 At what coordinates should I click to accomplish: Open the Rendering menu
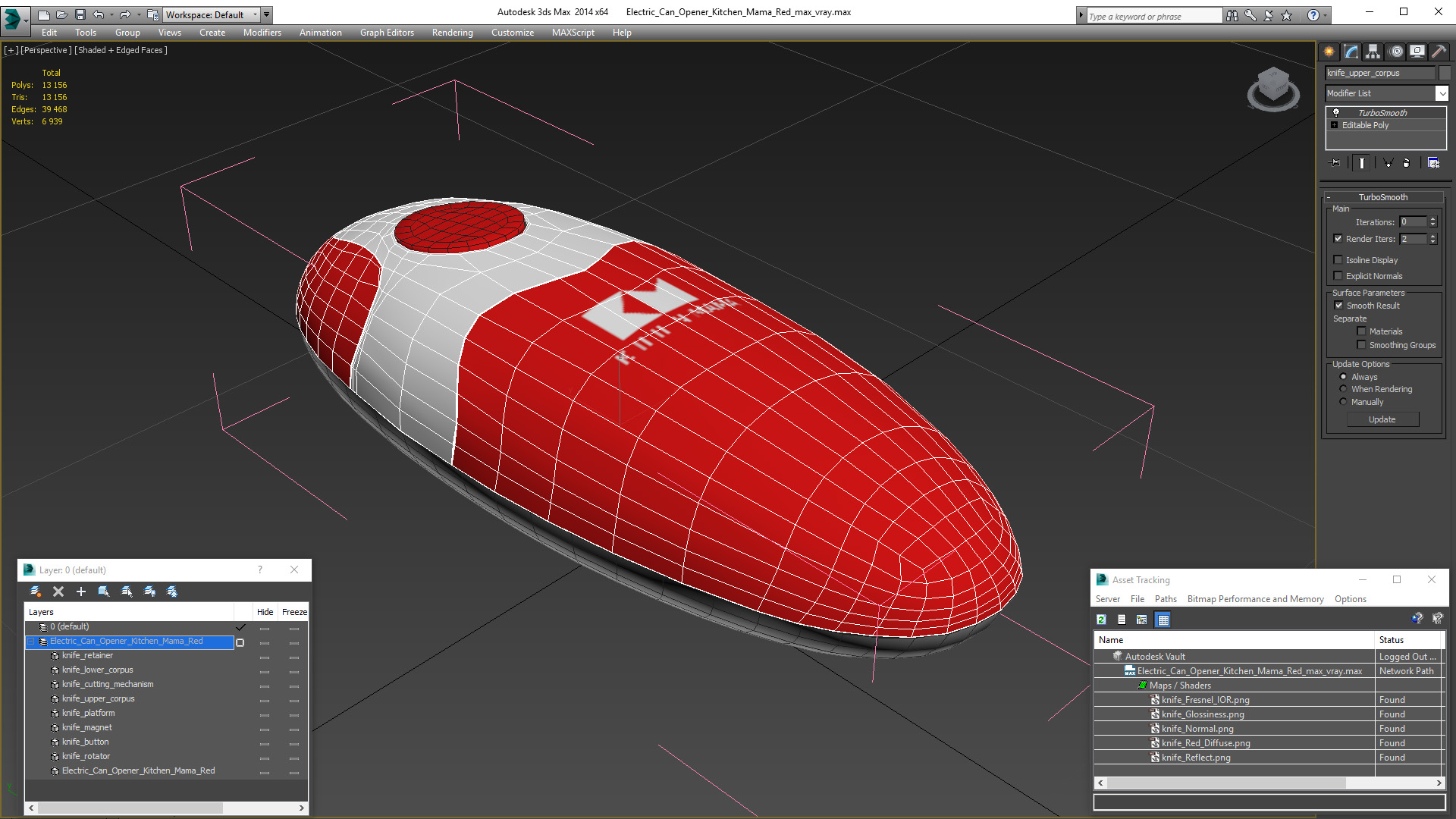[453, 33]
